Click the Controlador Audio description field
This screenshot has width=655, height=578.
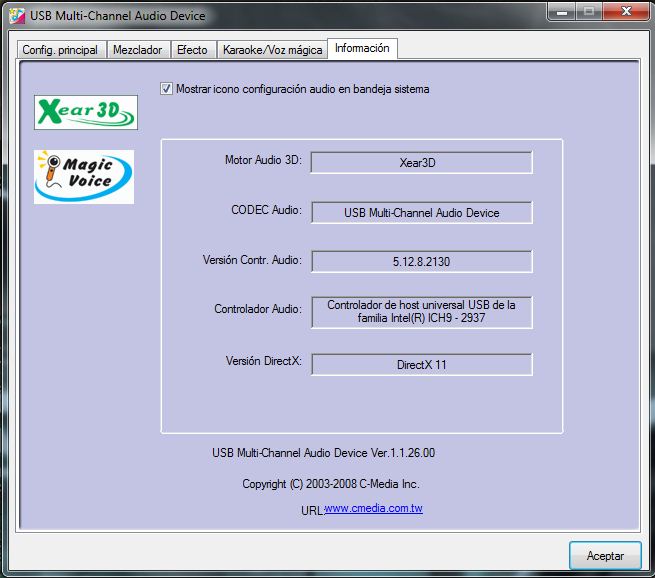(x=421, y=312)
